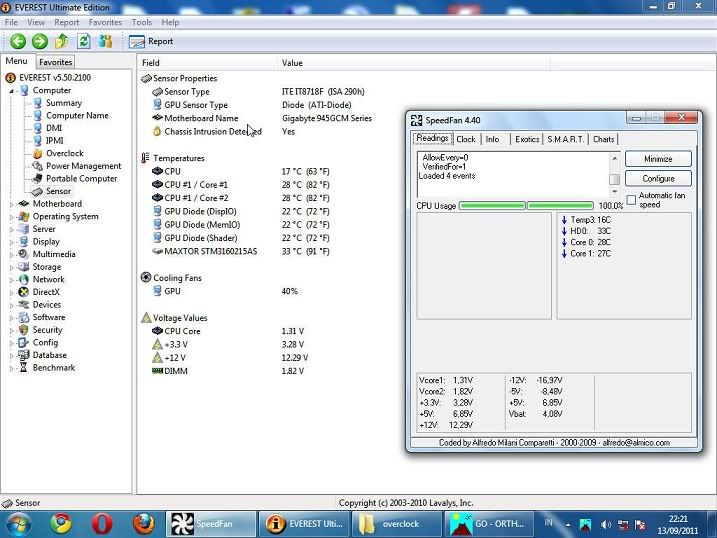Expand the DirectX tree node
The image size is (717, 538).
coord(11,293)
